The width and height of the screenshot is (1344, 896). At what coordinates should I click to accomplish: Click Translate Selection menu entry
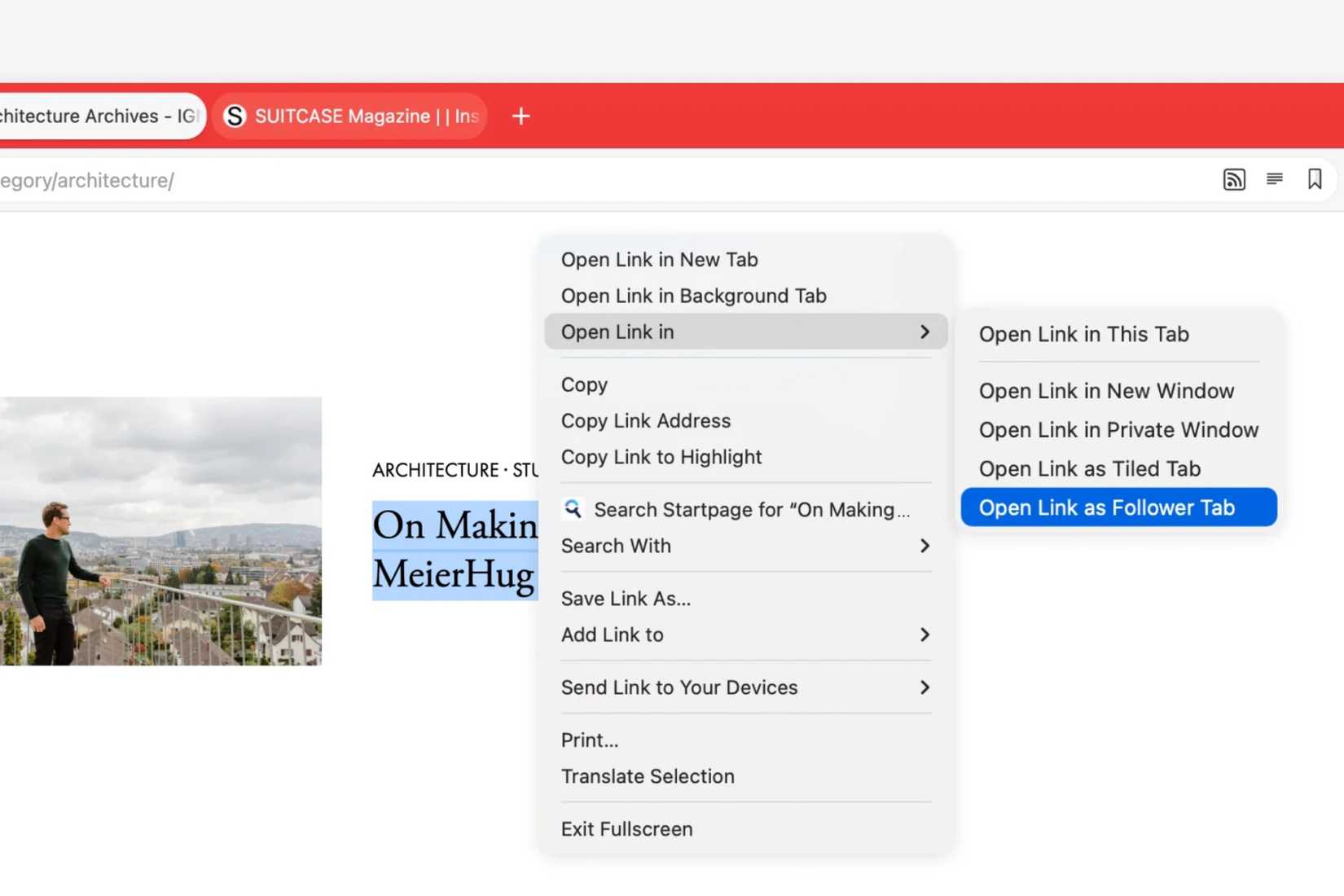647,776
